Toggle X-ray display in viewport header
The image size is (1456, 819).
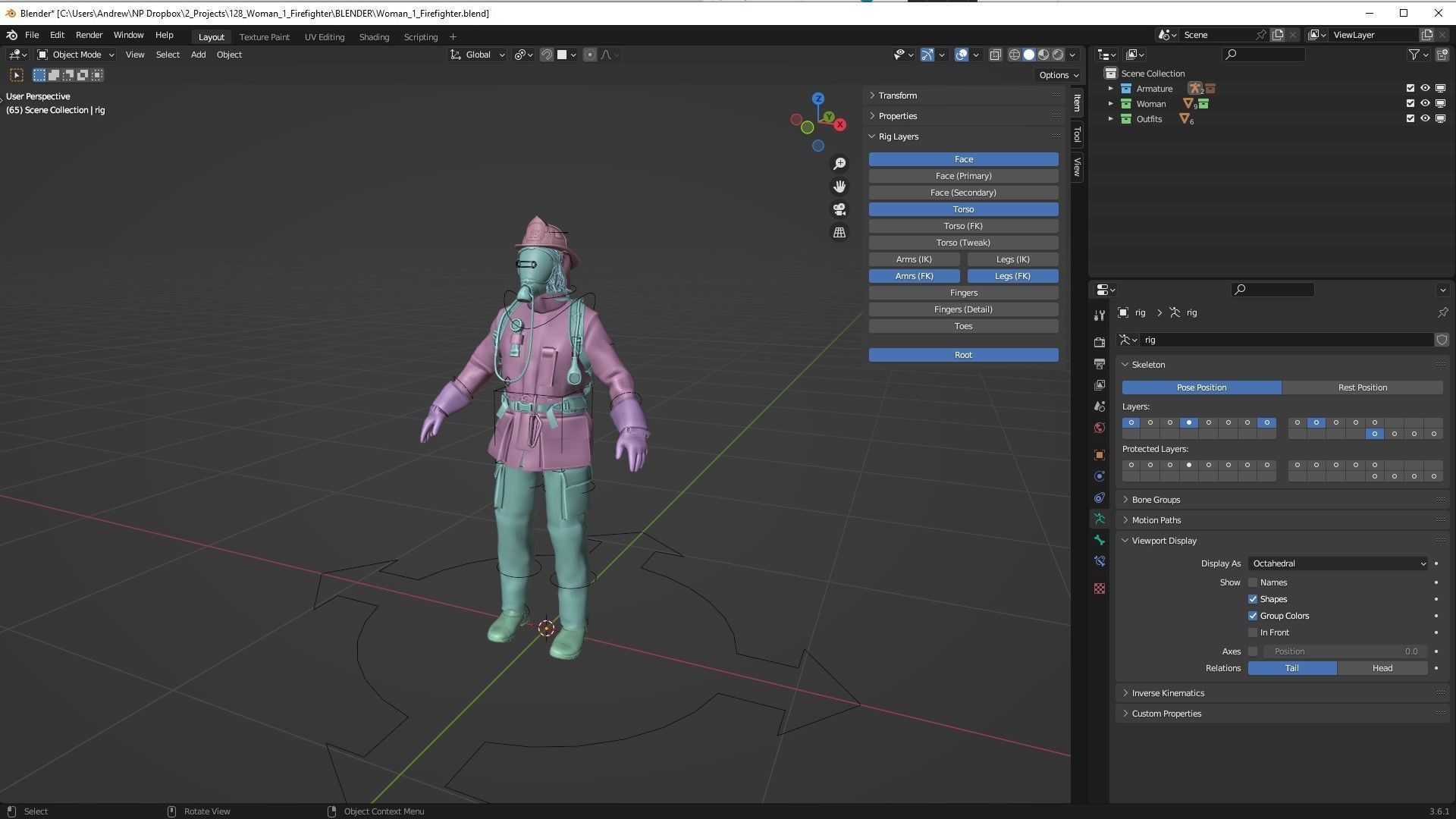click(995, 55)
